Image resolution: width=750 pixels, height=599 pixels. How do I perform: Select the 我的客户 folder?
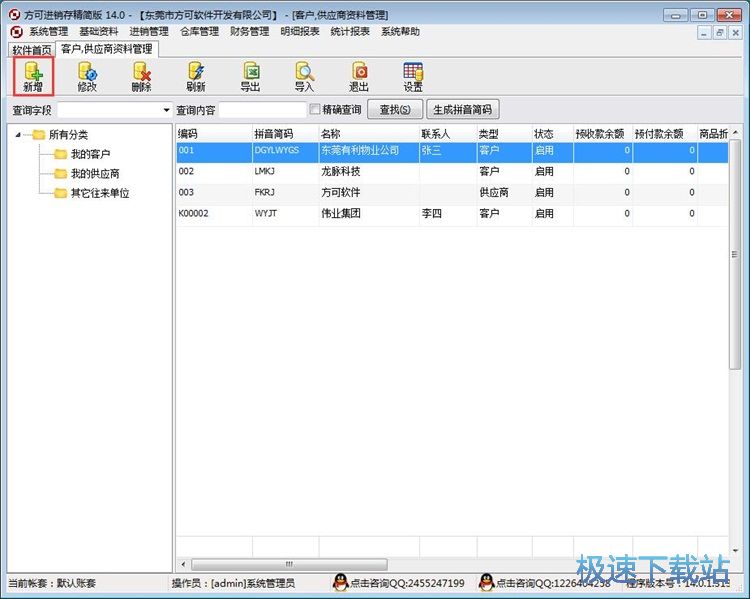tap(82, 154)
